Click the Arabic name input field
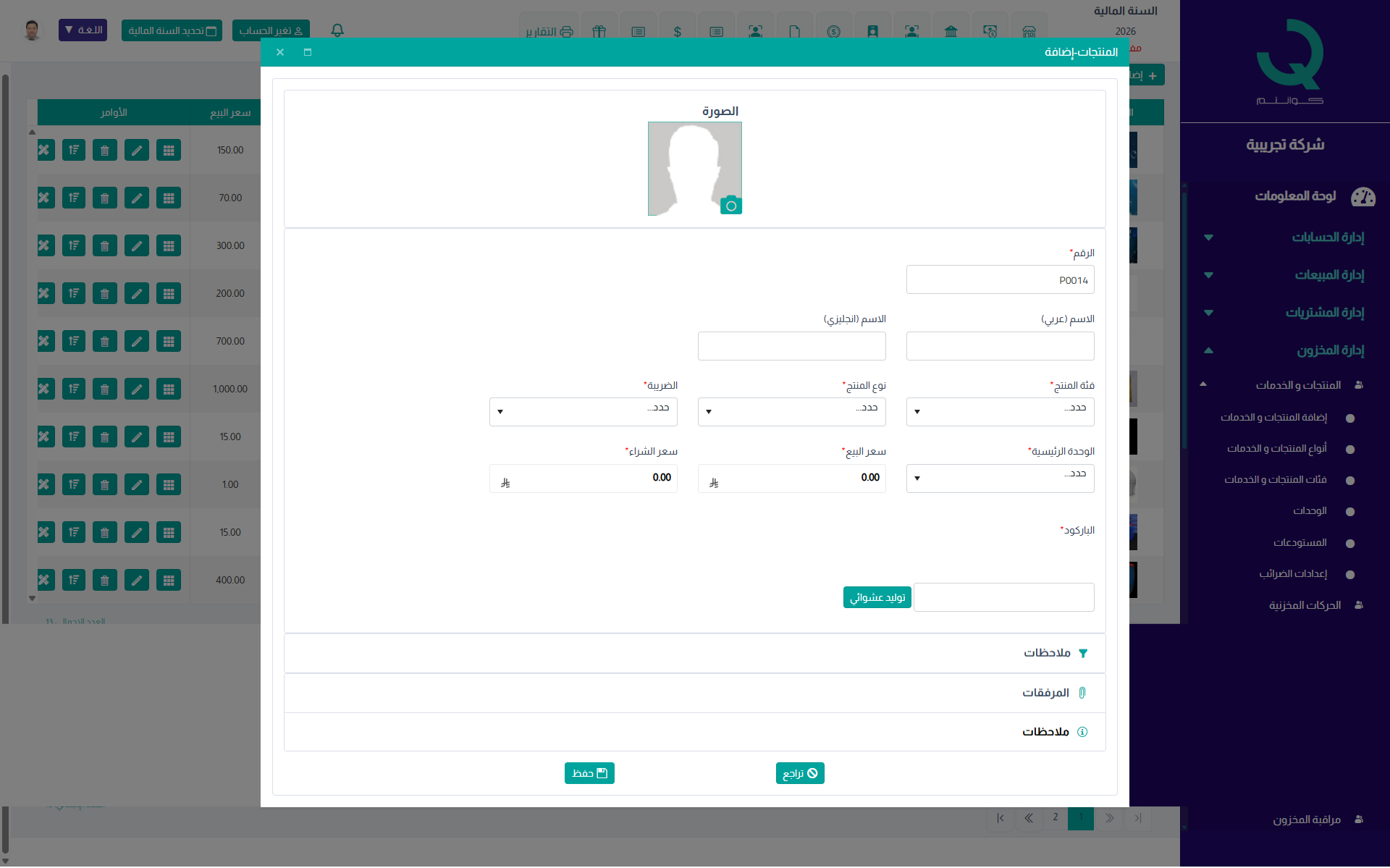The width and height of the screenshot is (1390, 868). point(1000,346)
